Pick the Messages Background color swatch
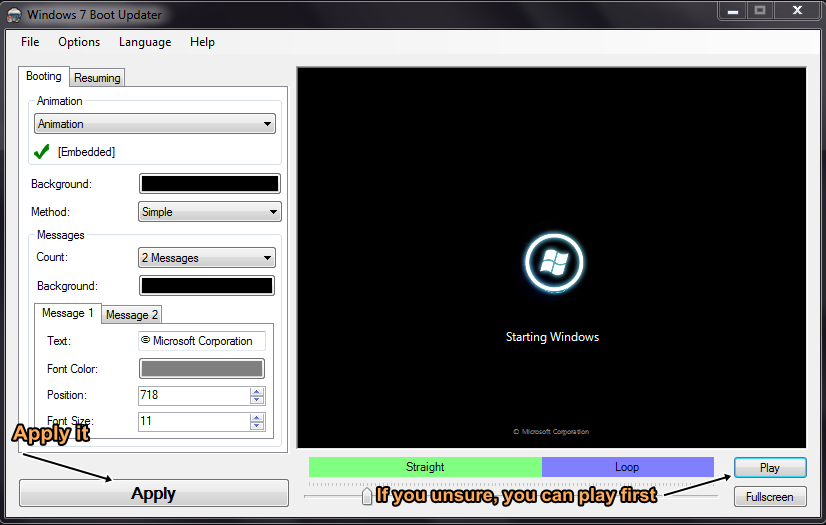This screenshot has width=826, height=525. pyautogui.click(x=206, y=286)
